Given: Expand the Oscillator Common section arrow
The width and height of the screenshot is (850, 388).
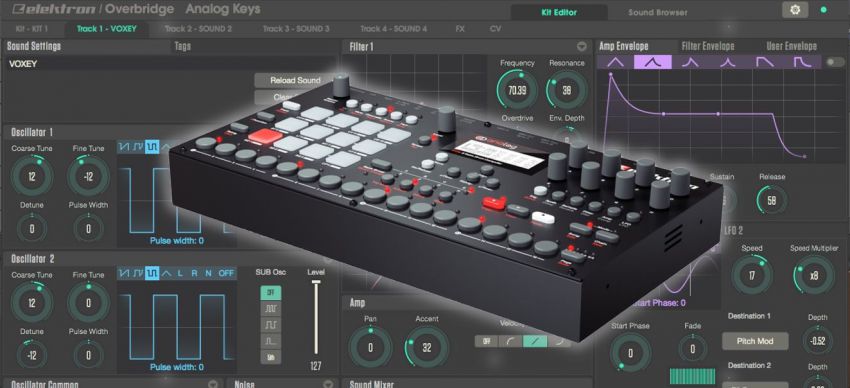Looking at the screenshot, I should coord(212,384).
